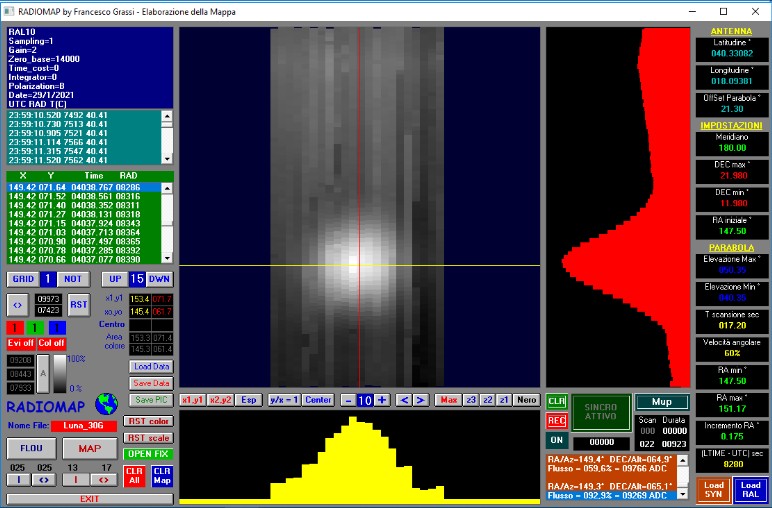Click the red Max button
772x508 pixels.
449,400
